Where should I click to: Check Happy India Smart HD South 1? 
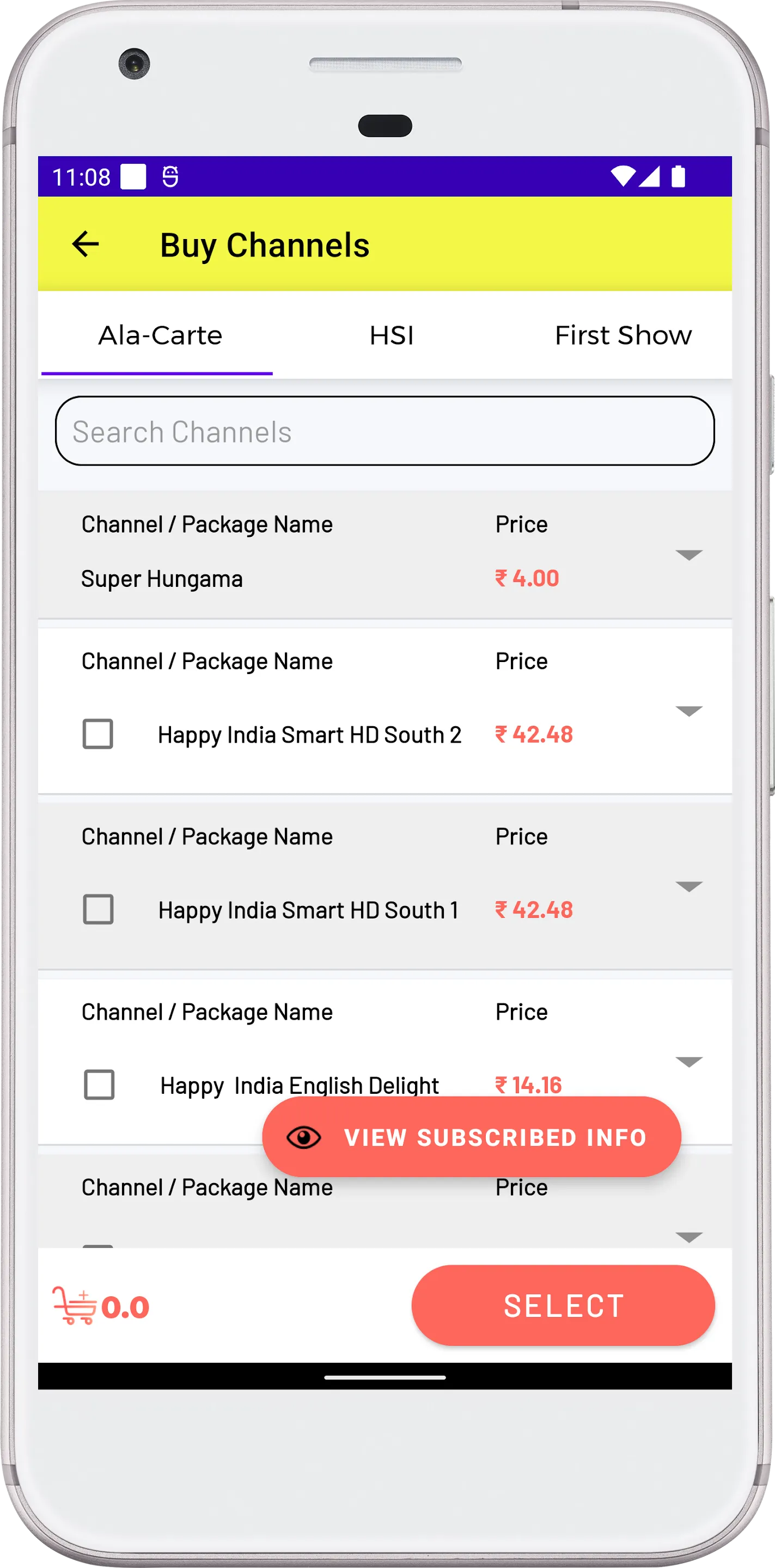click(98, 909)
